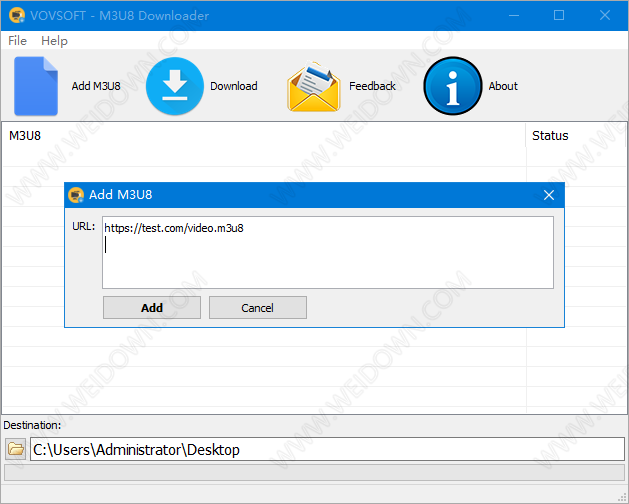
Task: Maximize the M3U8 Downloader window
Action: pos(559,16)
